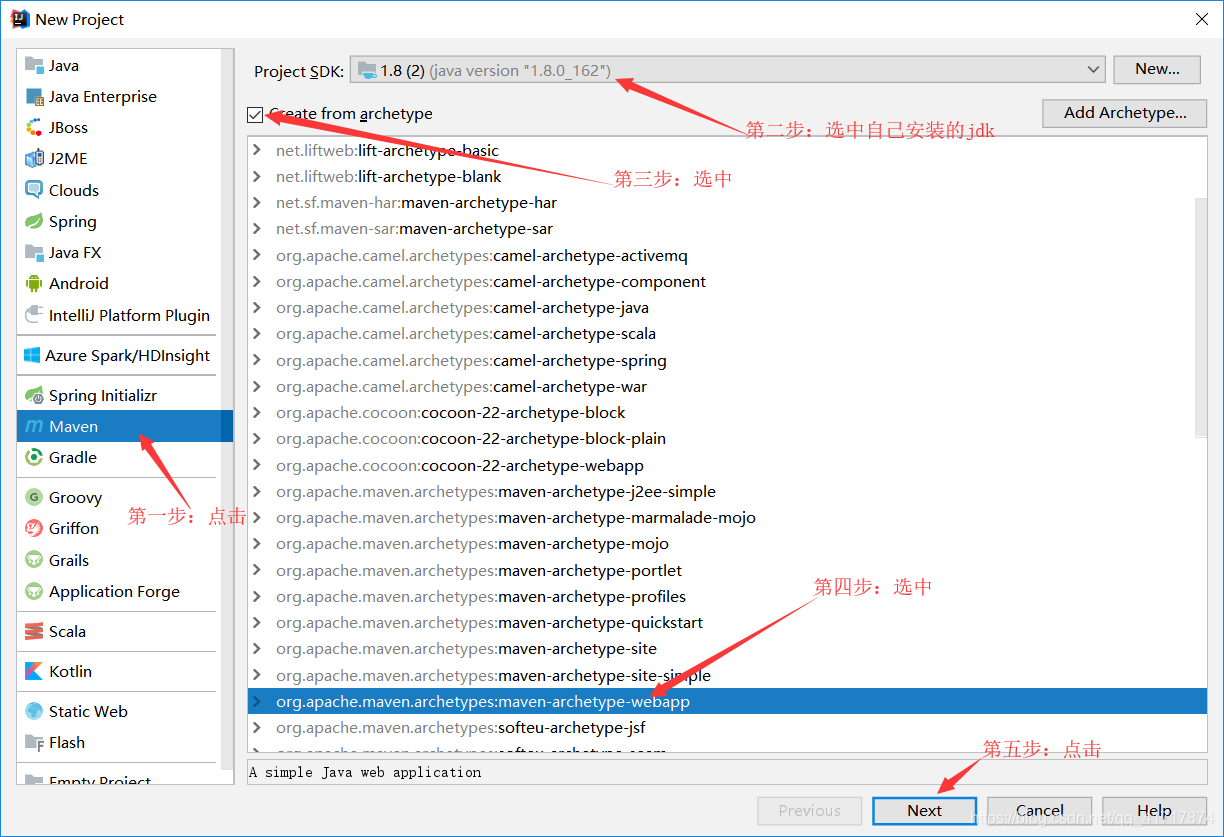Select camel-archetype-component row

pyautogui.click(x=721, y=282)
